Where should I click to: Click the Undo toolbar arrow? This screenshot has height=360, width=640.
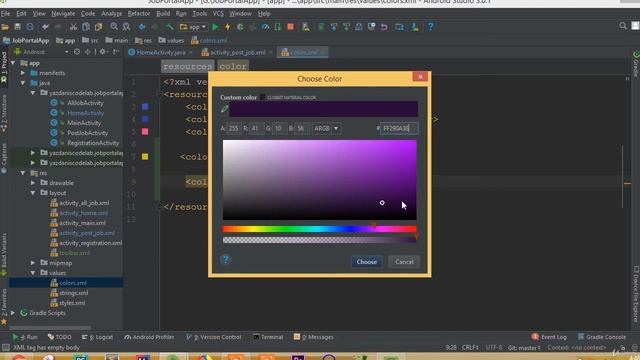click(45, 27)
